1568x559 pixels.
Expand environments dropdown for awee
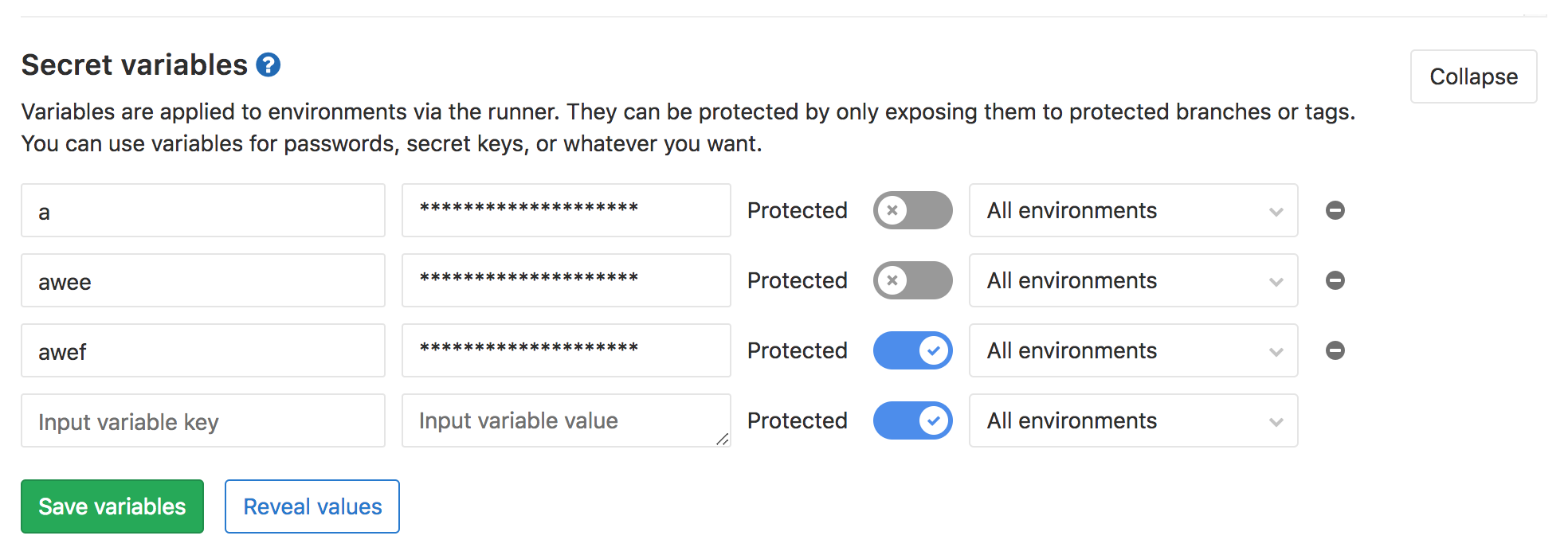[x=1133, y=280]
